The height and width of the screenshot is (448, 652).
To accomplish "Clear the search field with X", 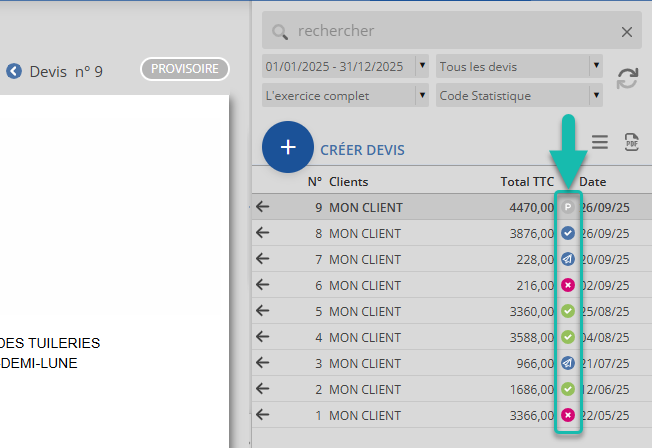I will click(627, 32).
